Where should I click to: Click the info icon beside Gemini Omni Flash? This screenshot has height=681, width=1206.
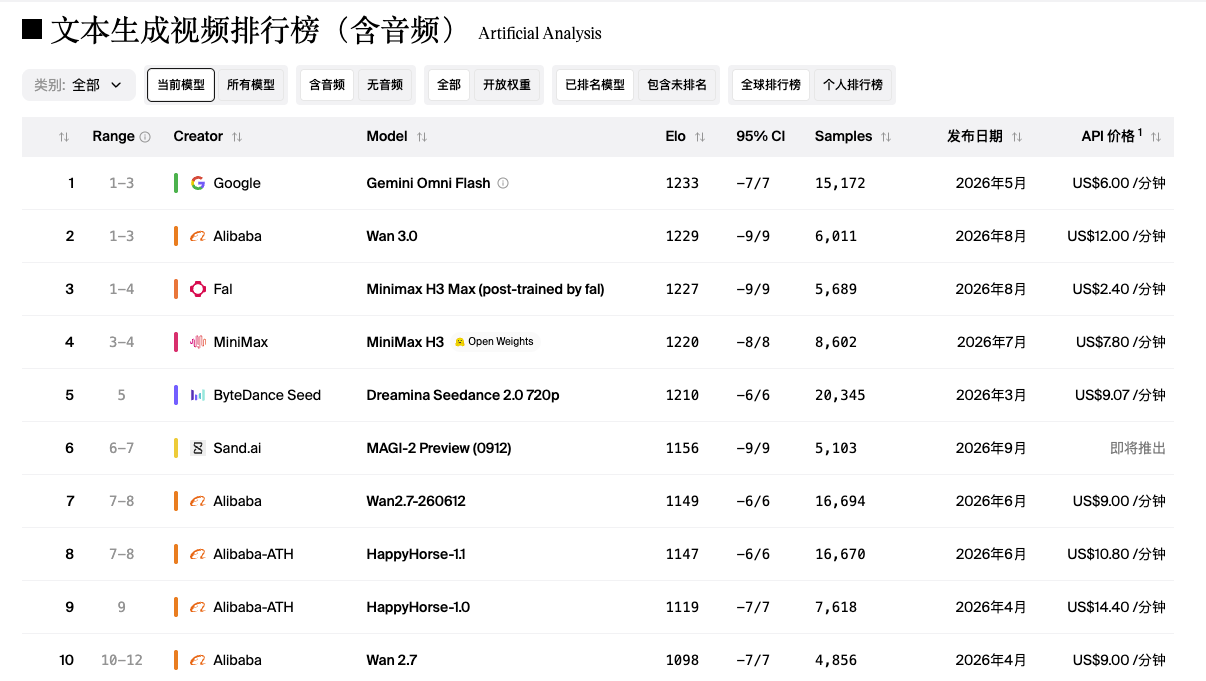pyautogui.click(x=503, y=183)
